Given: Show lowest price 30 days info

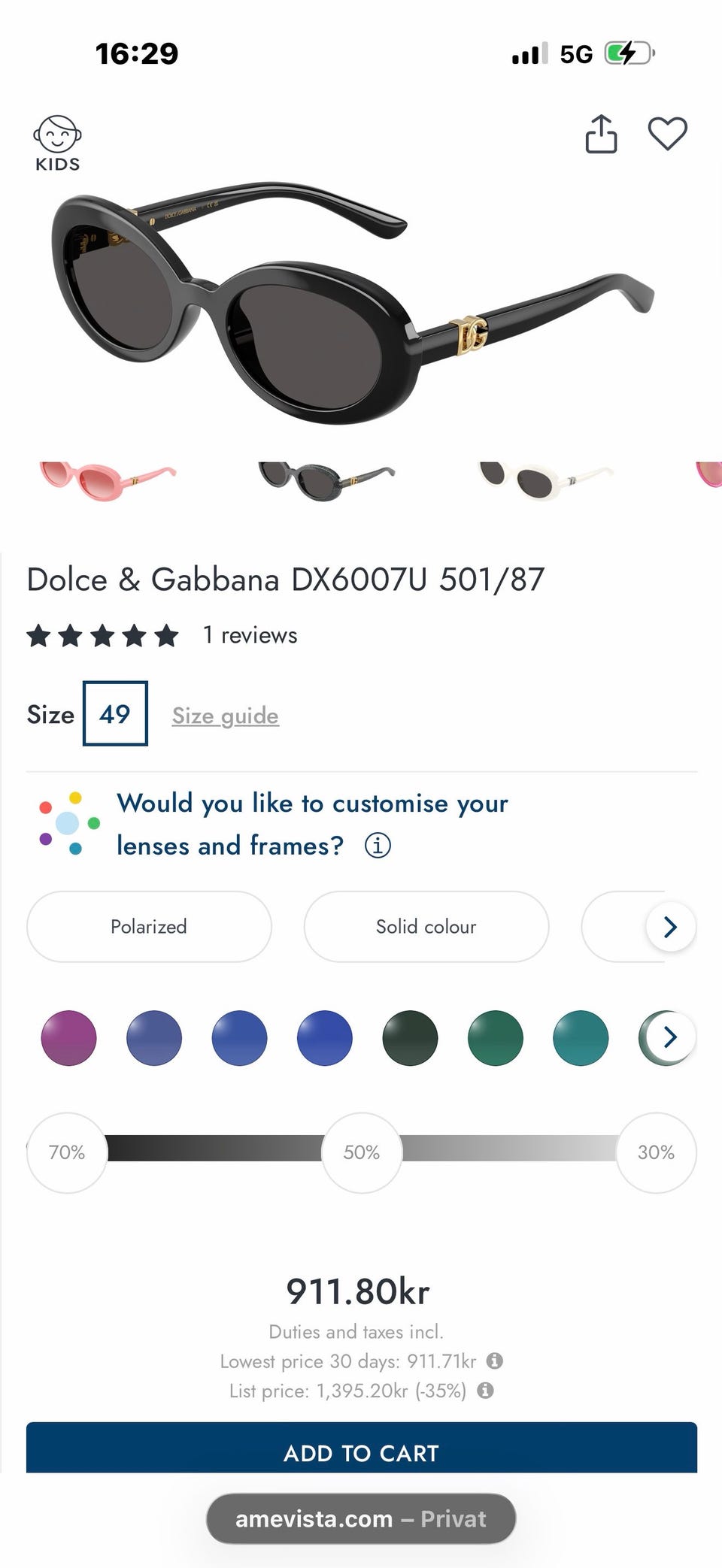Looking at the screenshot, I should tap(494, 1361).
